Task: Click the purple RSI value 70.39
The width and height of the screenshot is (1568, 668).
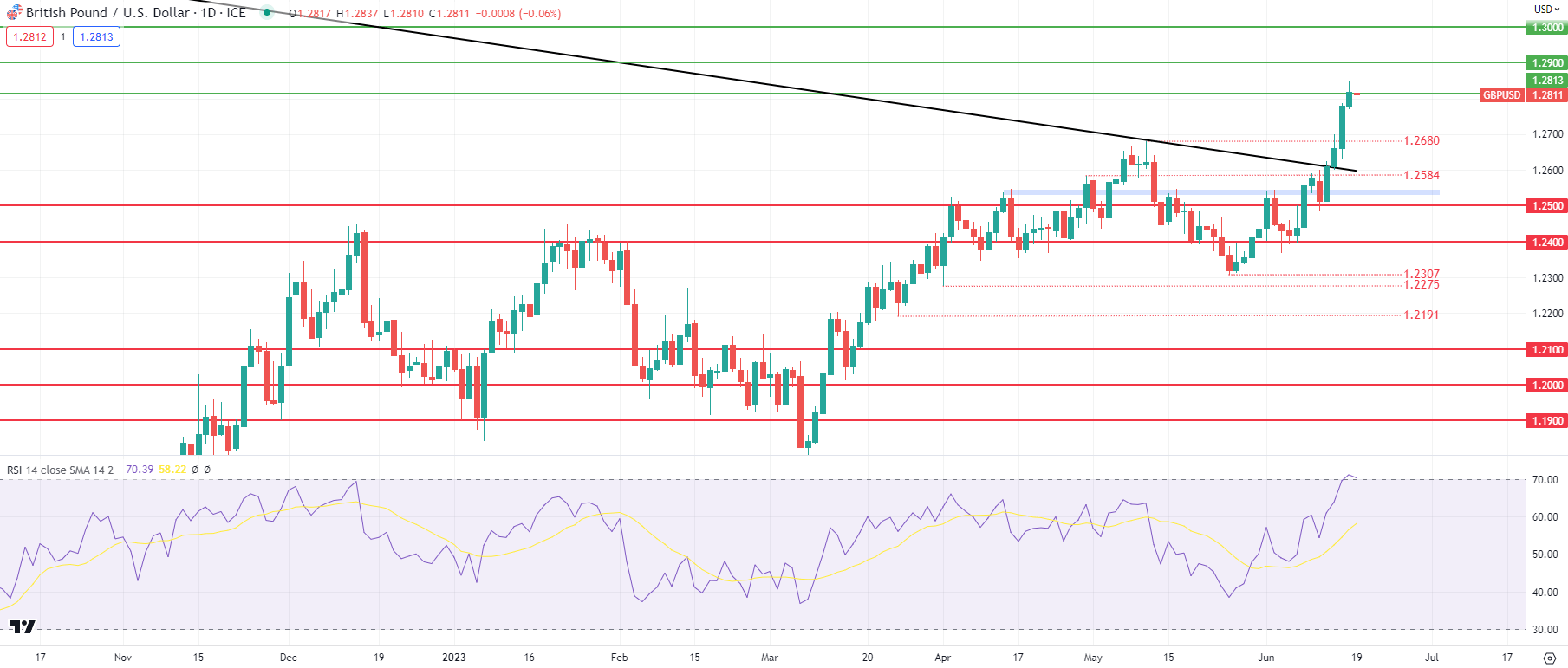Action: pos(140,470)
